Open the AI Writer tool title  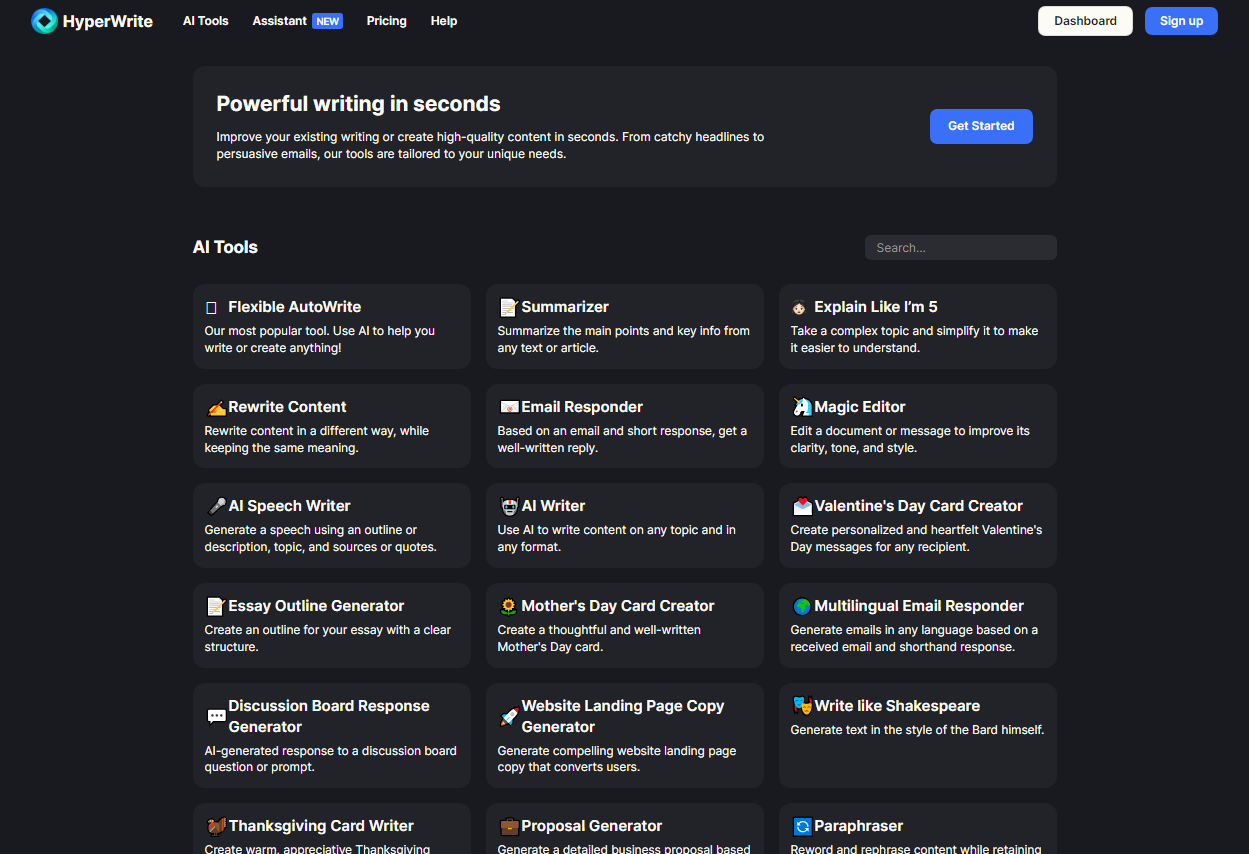tap(553, 506)
